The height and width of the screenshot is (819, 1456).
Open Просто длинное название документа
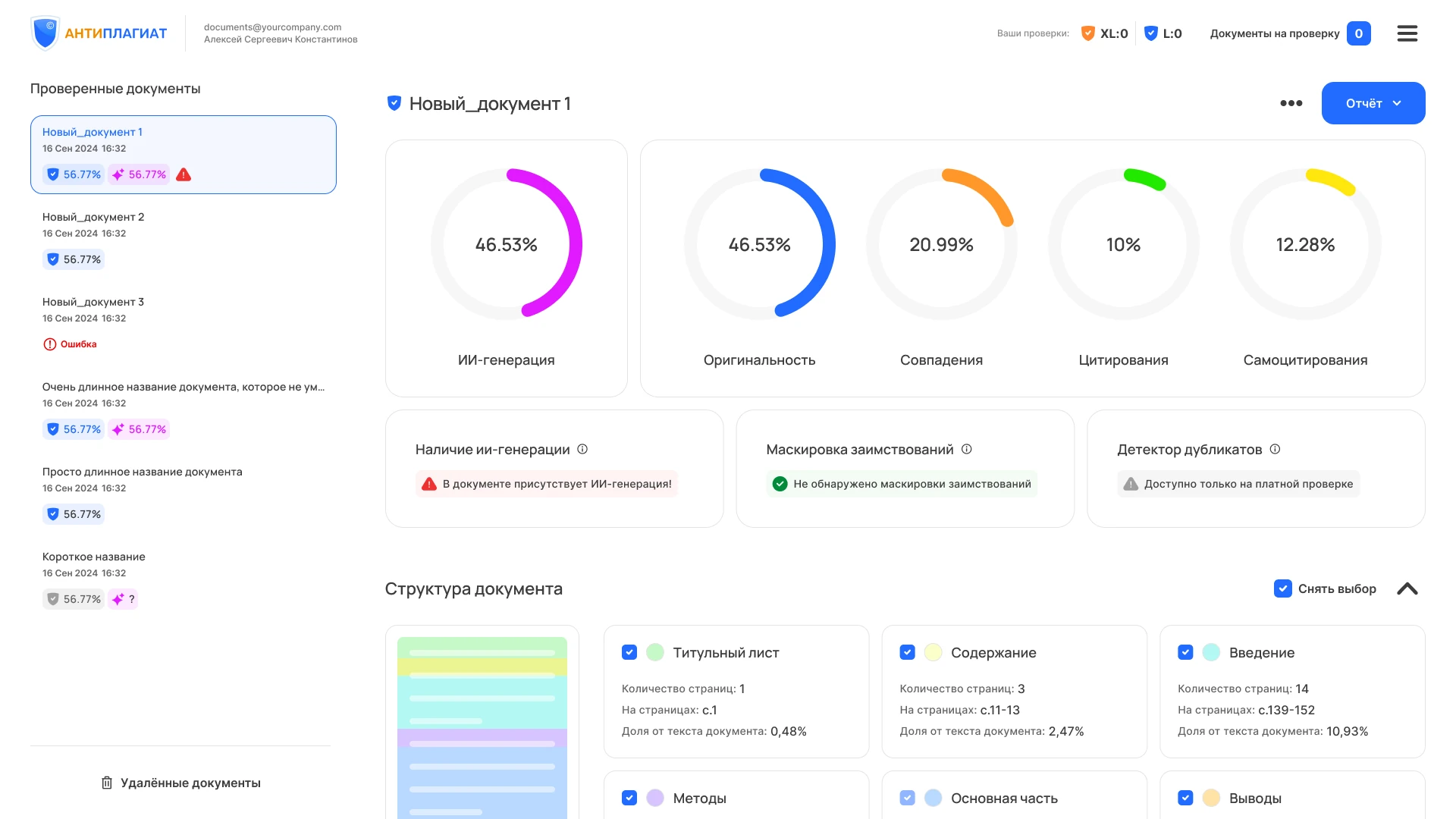coord(184,494)
